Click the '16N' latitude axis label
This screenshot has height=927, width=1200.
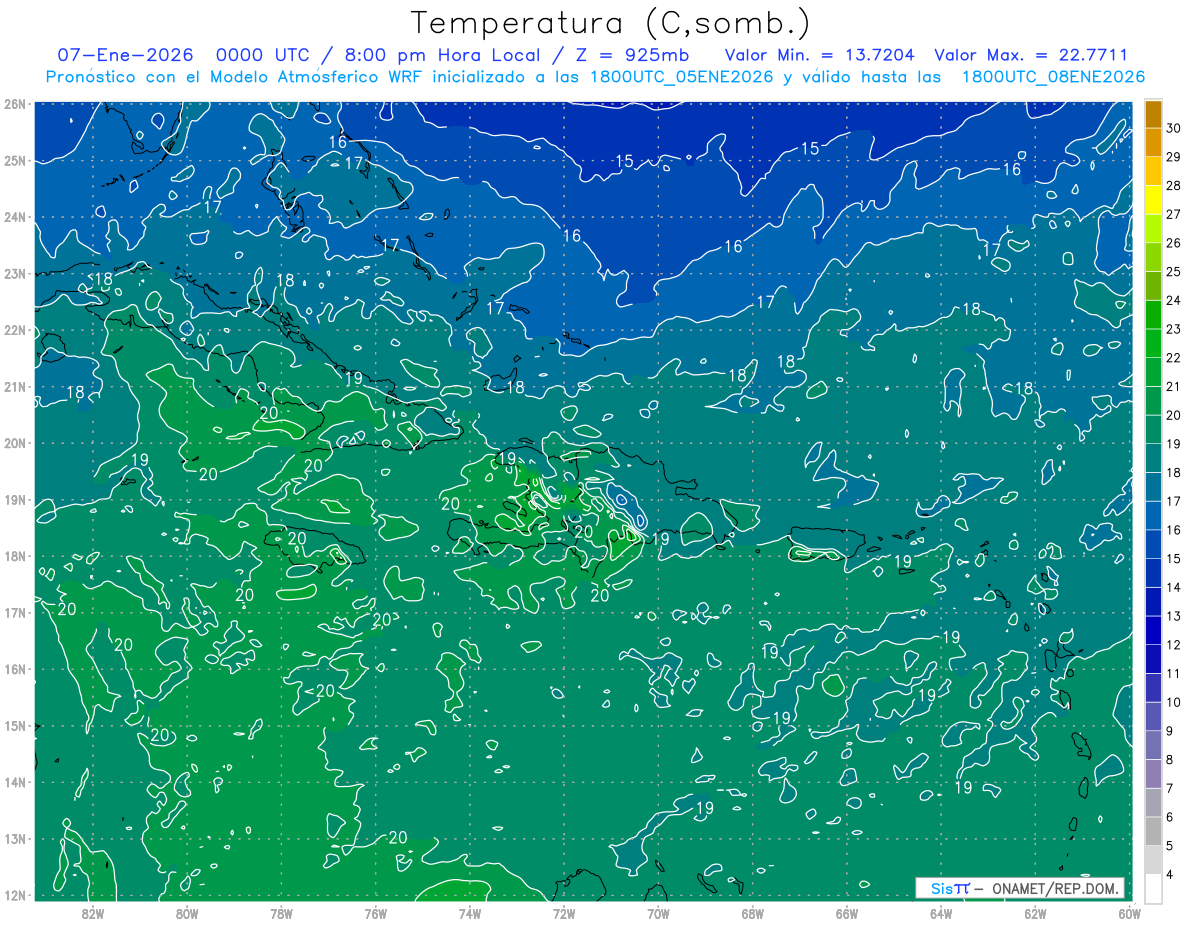point(14,669)
